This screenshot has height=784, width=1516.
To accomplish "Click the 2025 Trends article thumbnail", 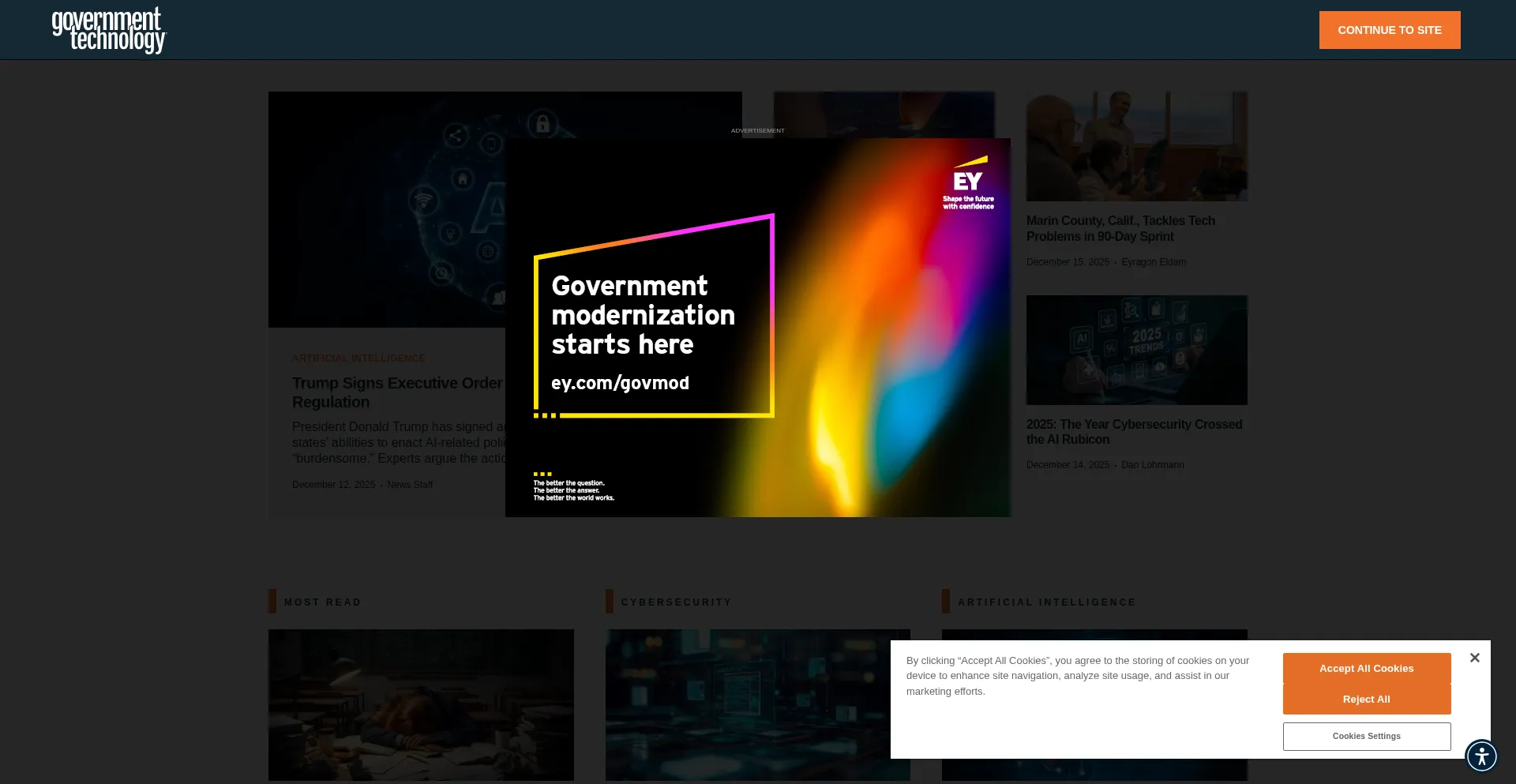I will [1136, 350].
